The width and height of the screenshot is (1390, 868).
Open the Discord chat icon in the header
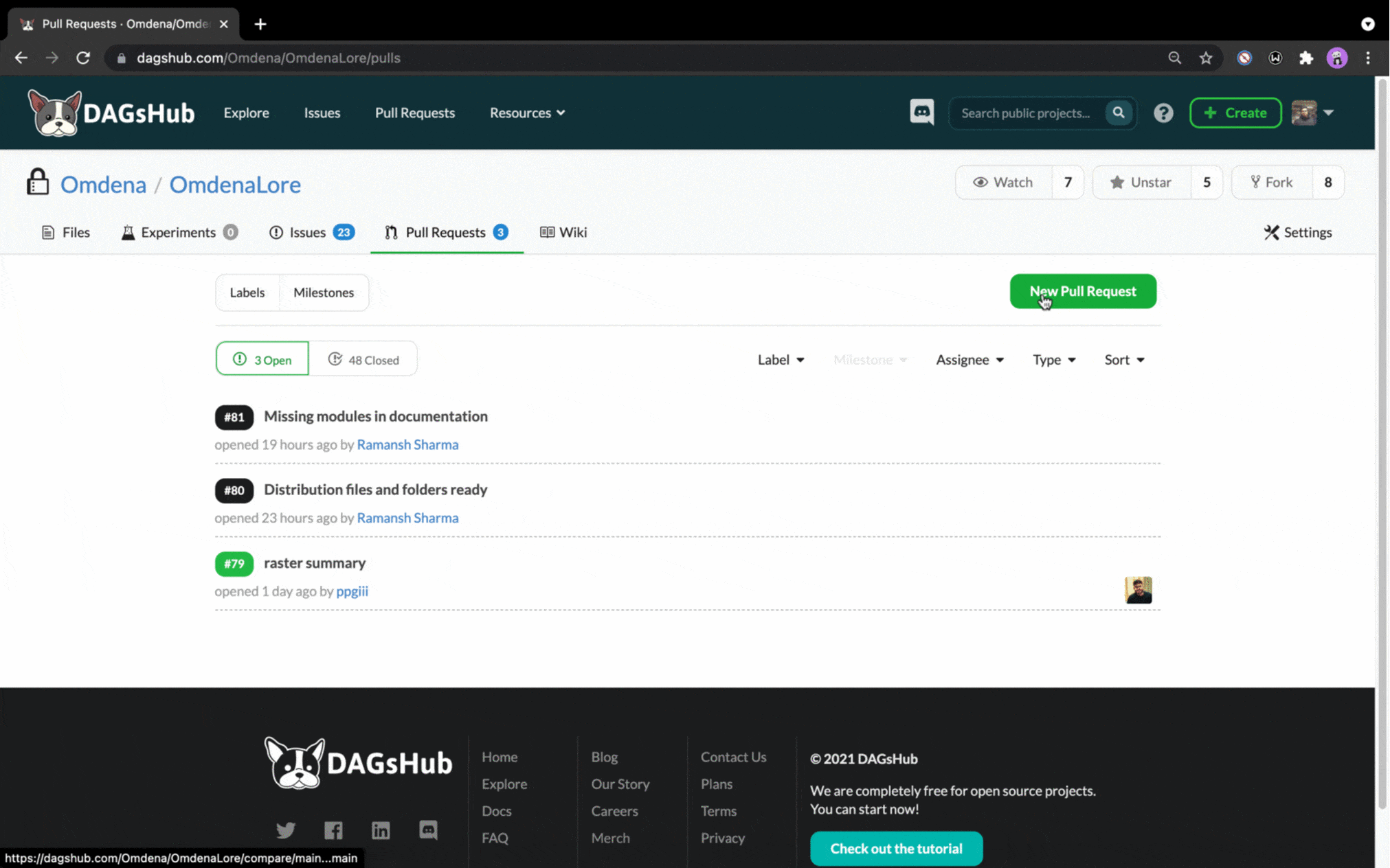tap(921, 112)
